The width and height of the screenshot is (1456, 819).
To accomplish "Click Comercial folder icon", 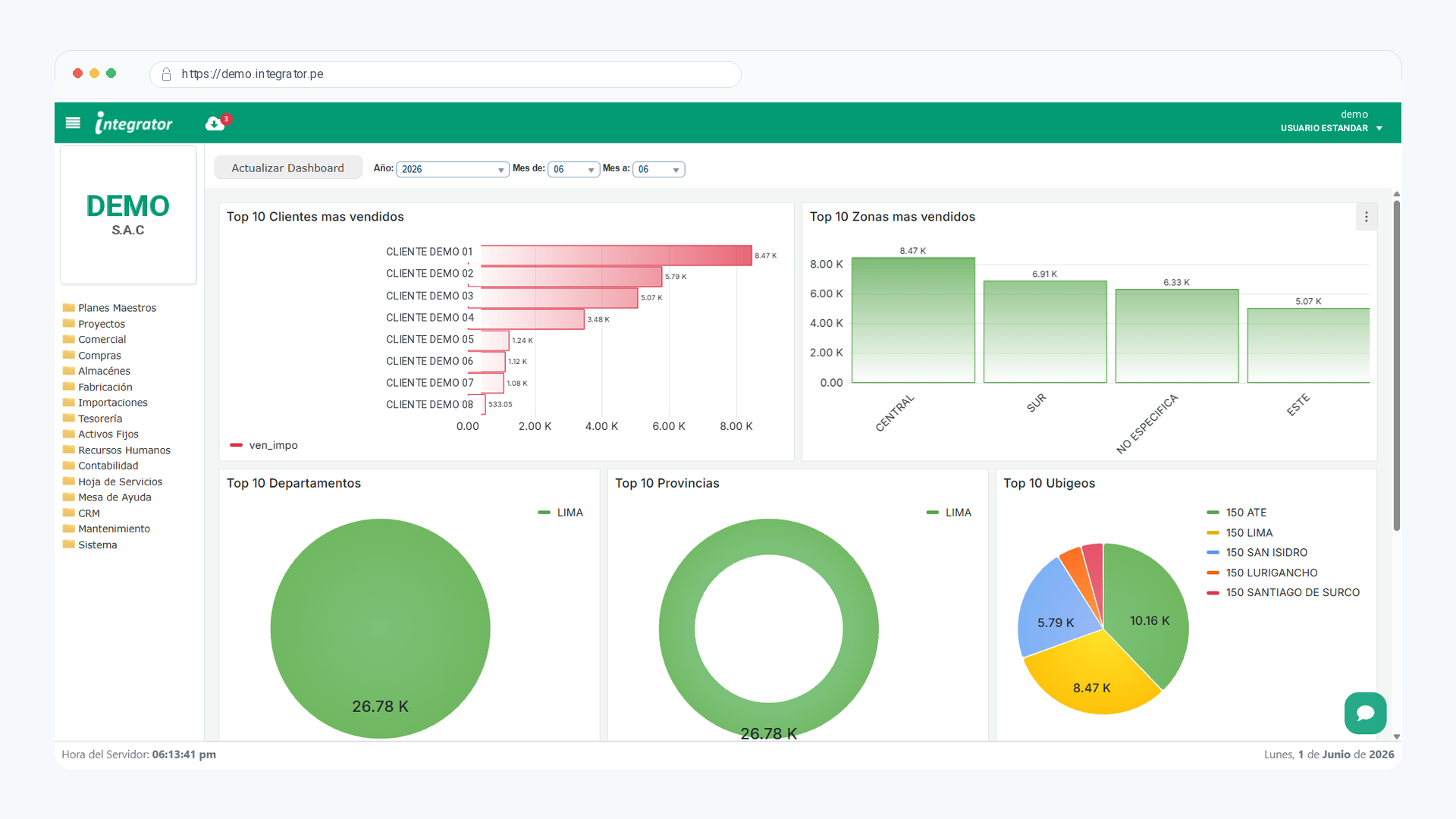I will coord(68,340).
